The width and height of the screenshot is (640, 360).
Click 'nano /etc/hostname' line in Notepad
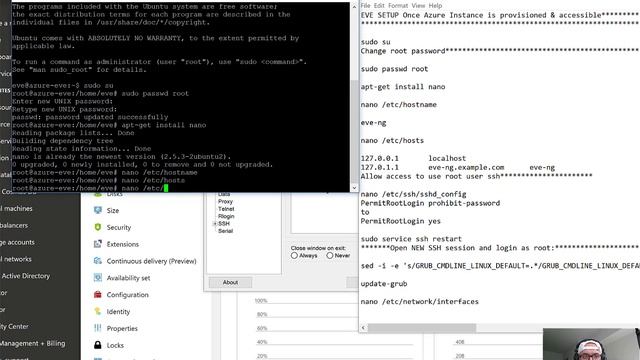click(x=399, y=105)
